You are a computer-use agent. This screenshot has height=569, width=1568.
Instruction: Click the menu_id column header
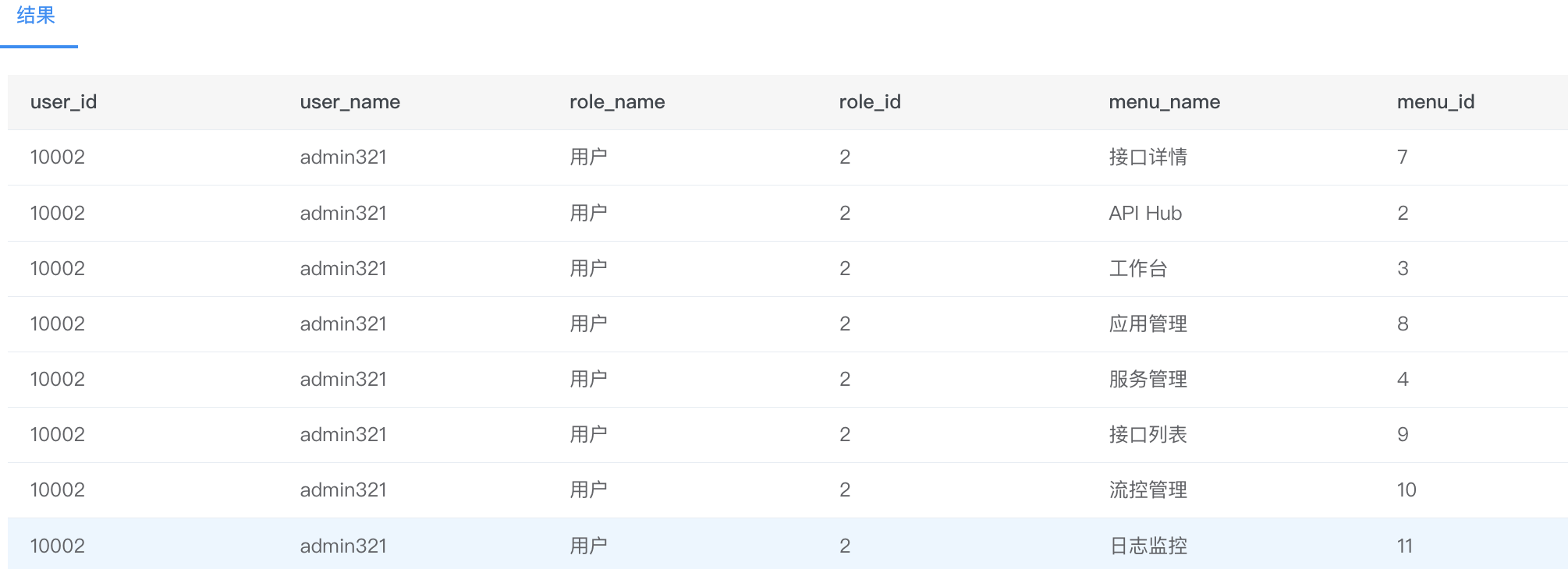[1435, 102]
